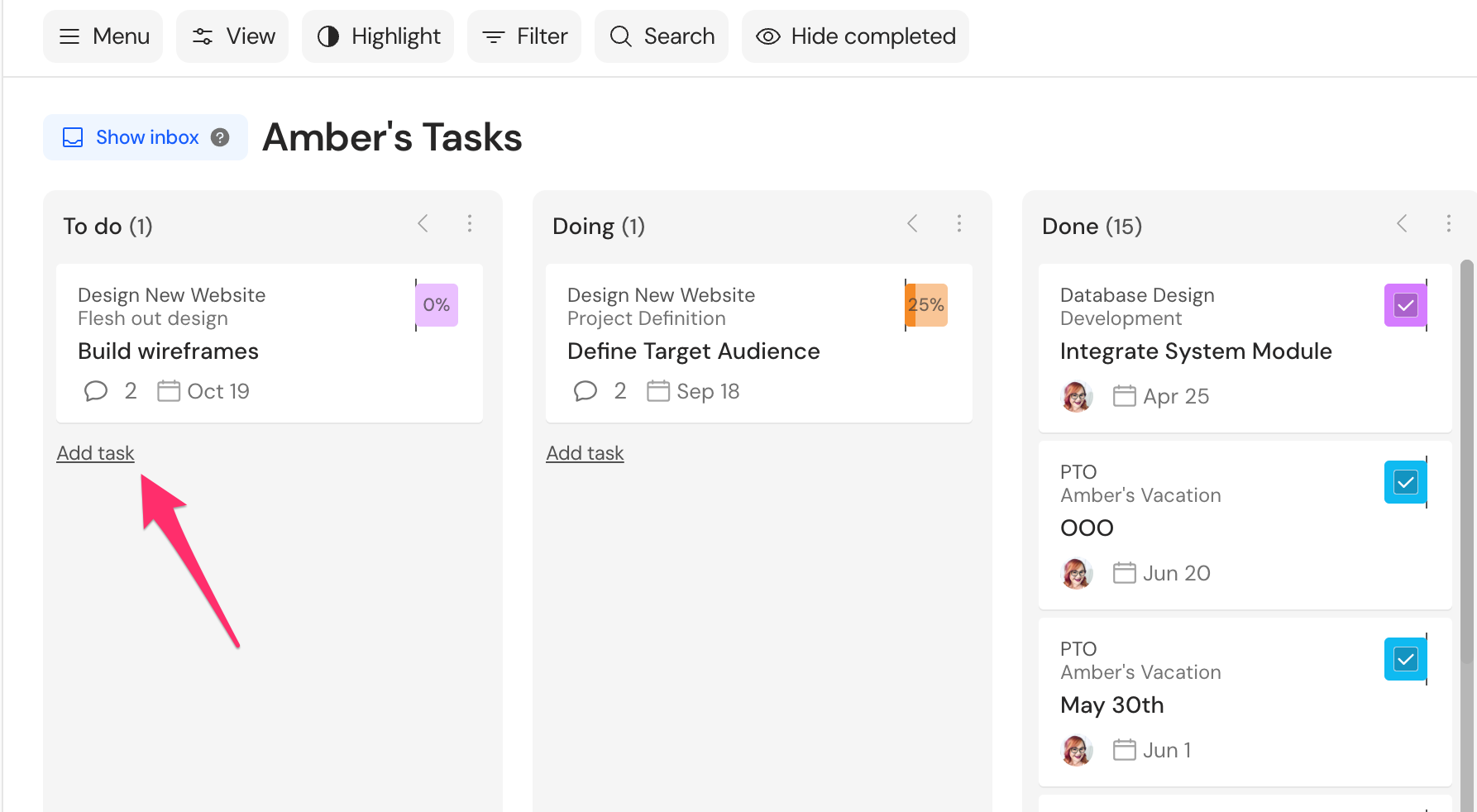Uncheck the May 30th task checkbox
Viewport: 1477px width, 812px height.
pyautogui.click(x=1406, y=659)
